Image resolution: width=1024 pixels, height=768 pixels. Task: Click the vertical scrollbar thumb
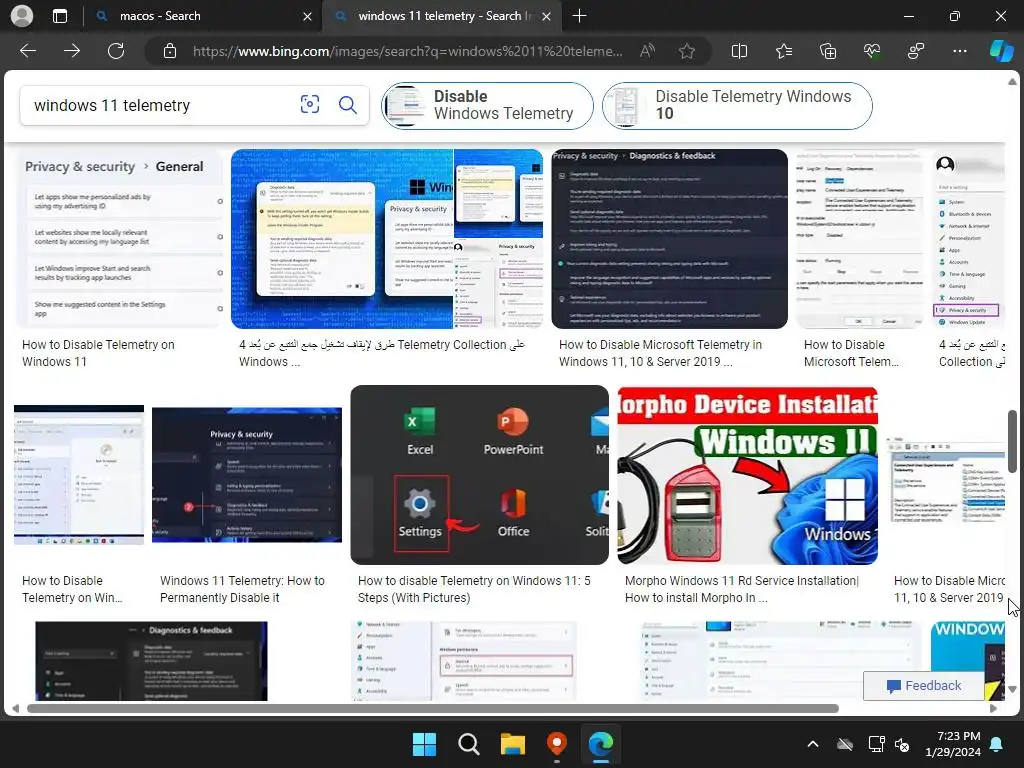click(x=1012, y=441)
